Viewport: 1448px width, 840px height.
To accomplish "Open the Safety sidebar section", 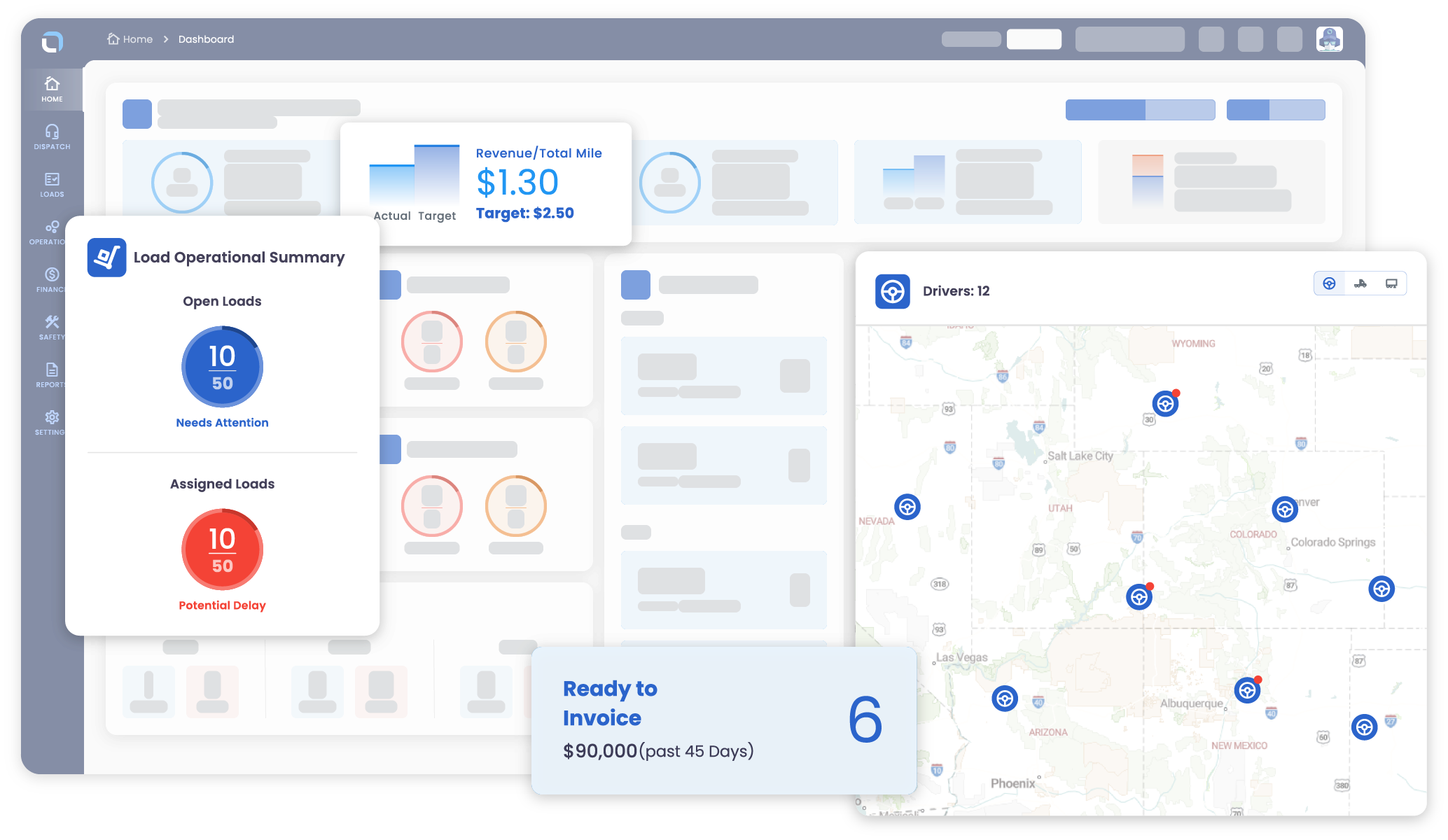I will [x=52, y=327].
